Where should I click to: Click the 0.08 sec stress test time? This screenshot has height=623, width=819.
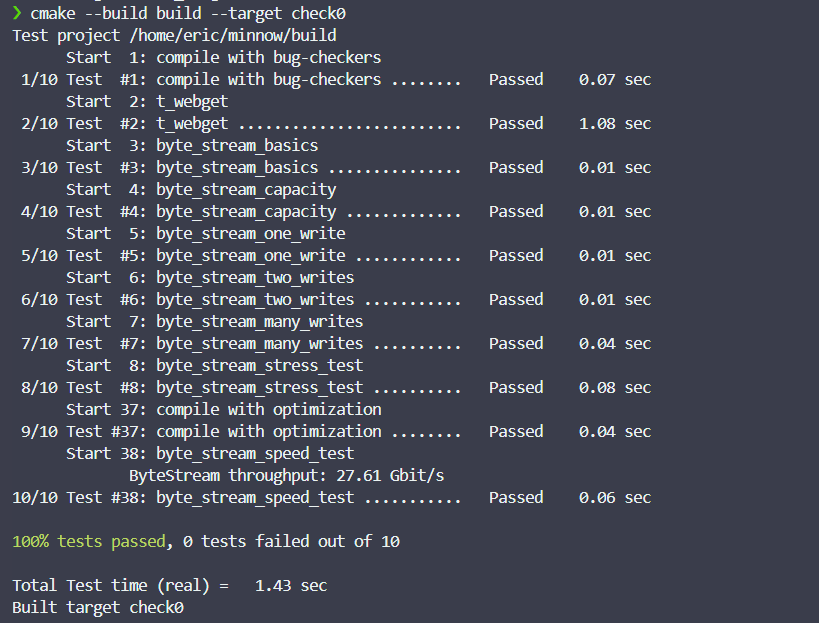[x=615, y=387]
